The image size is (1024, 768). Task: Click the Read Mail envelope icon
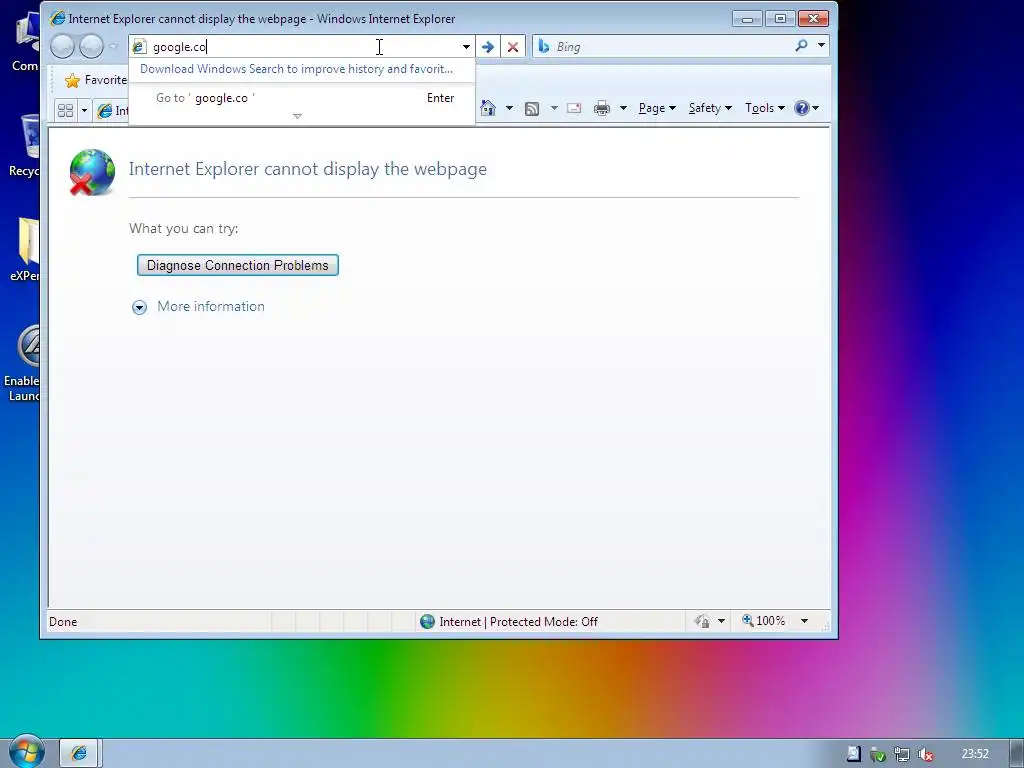click(x=574, y=108)
